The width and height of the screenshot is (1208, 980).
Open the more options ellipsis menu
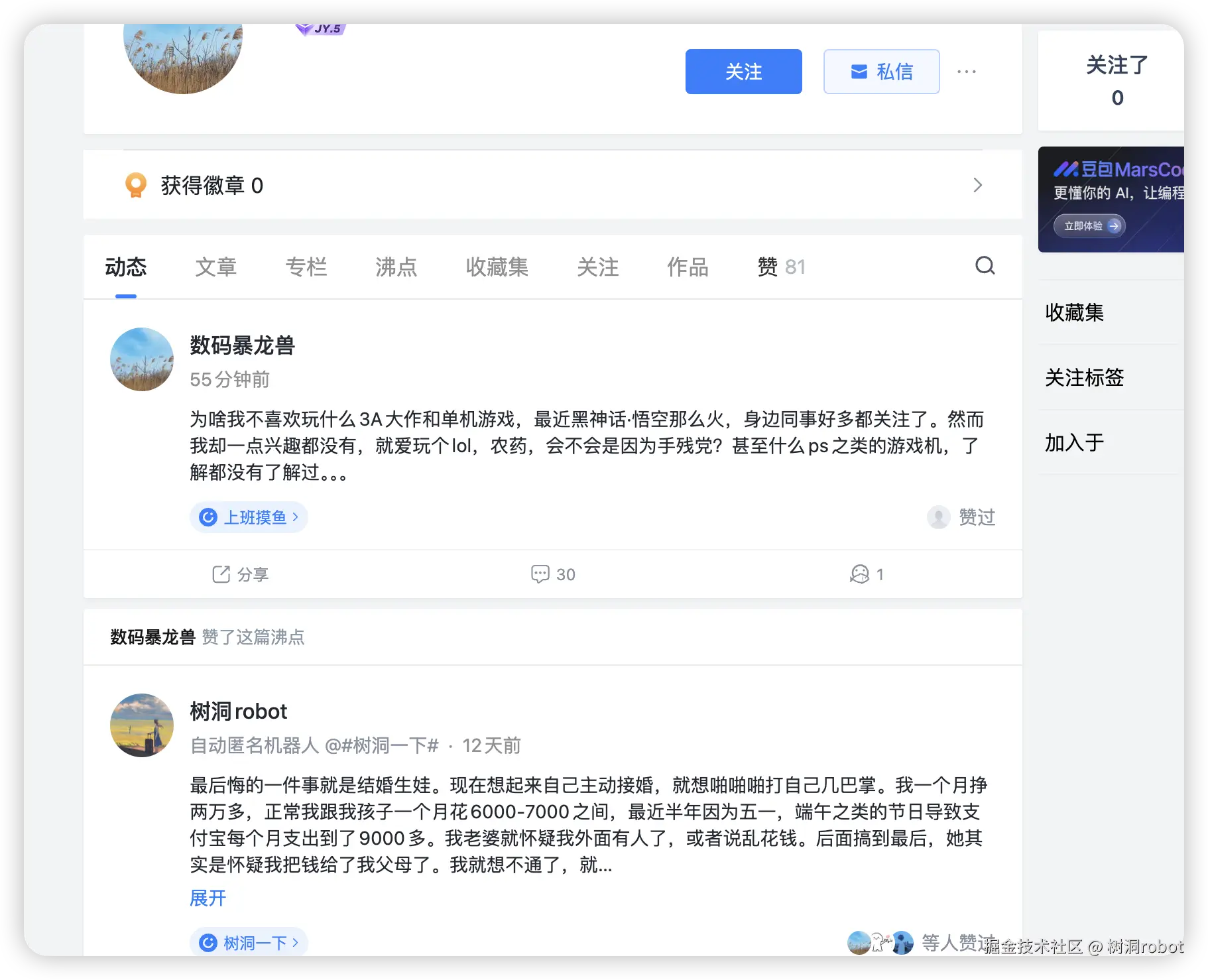click(x=967, y=71)
